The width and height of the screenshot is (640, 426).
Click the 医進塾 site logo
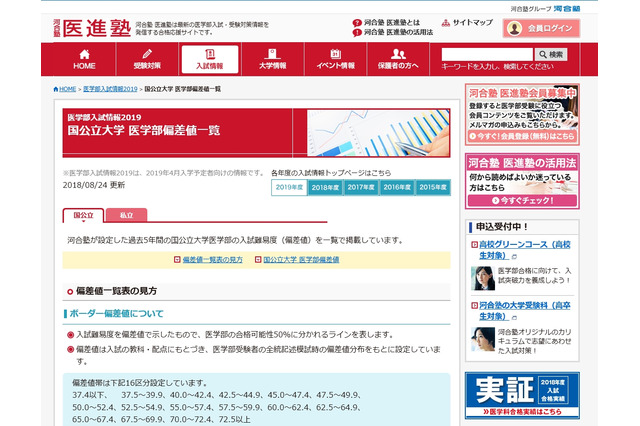click(x=92, y=28)
